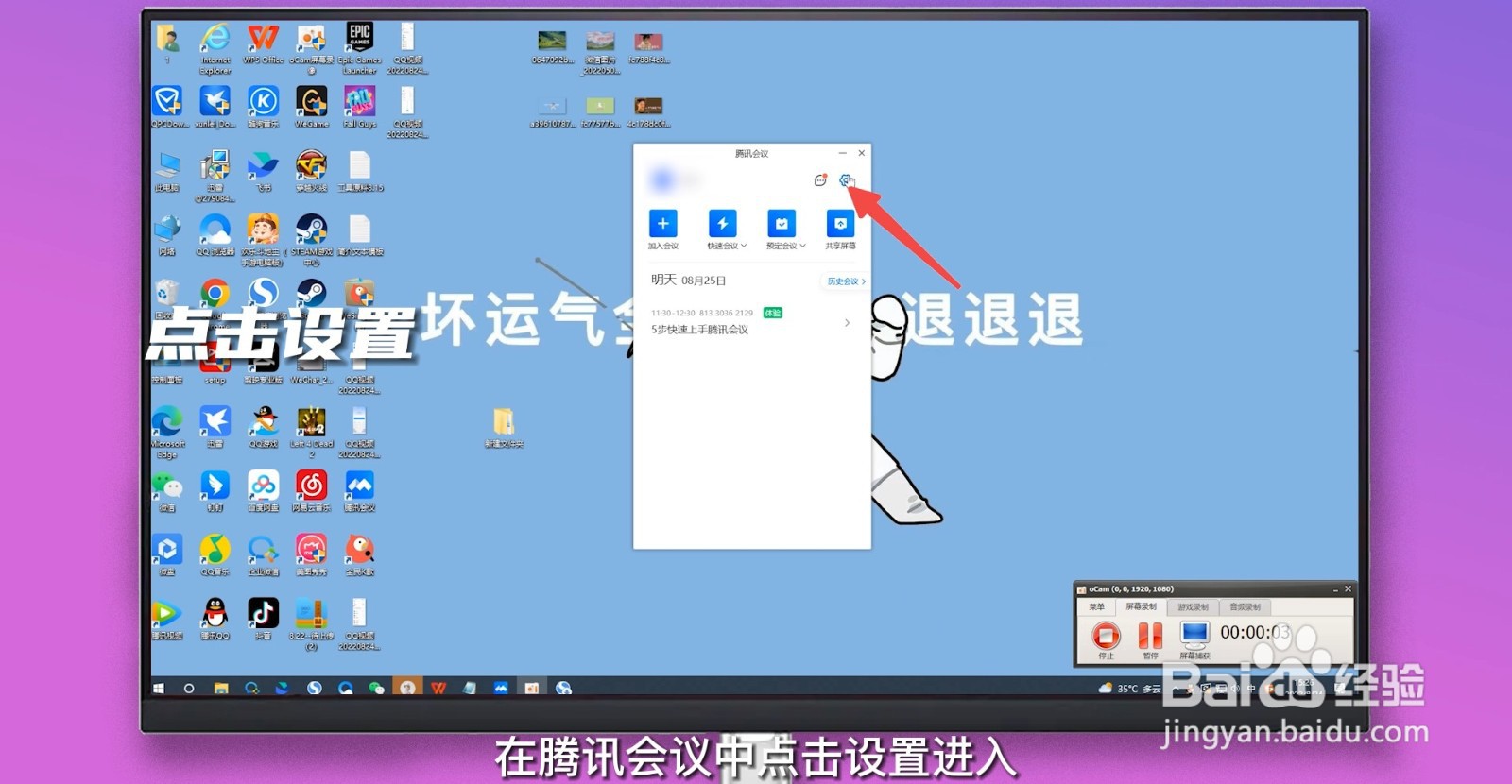Switch to oCam 音频录制 tab
Image resolution: width=1512 pixels, height=784 pixels.
pyautogui.click(x=1245, y=606)
